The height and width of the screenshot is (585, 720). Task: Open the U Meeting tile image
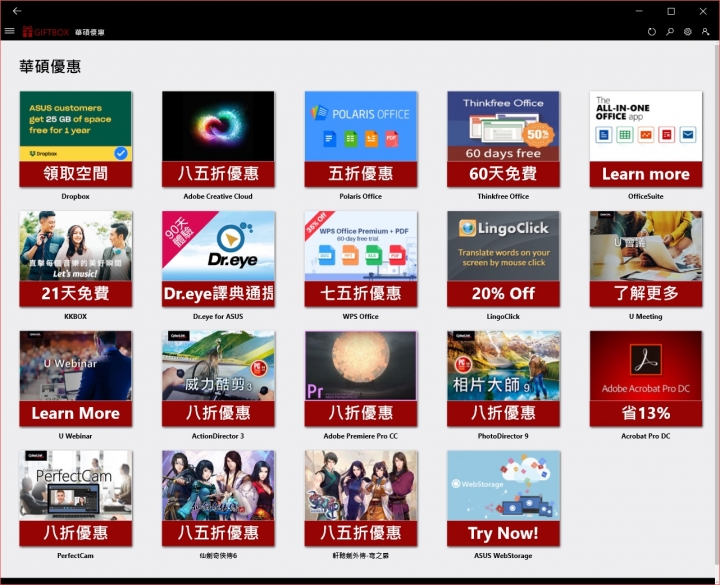coord(646,246)
